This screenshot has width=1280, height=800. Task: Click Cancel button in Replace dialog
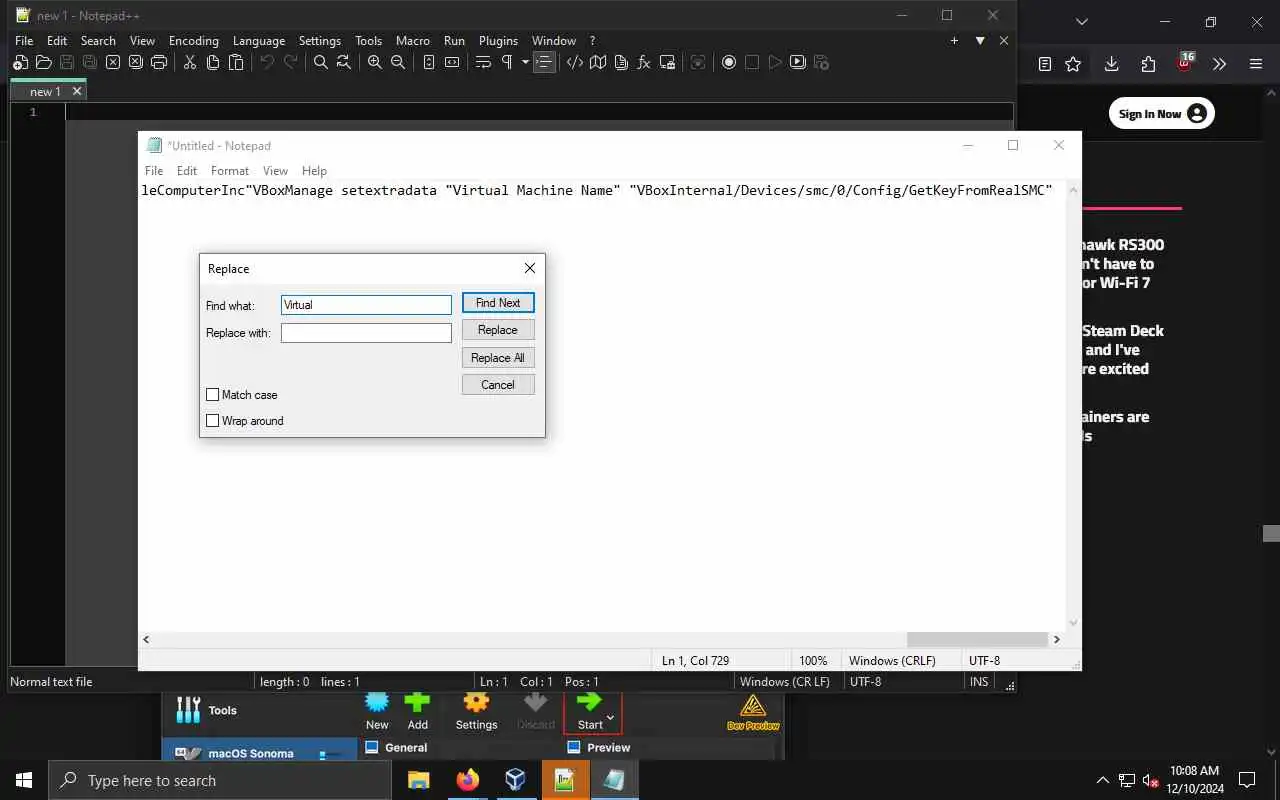498,385
